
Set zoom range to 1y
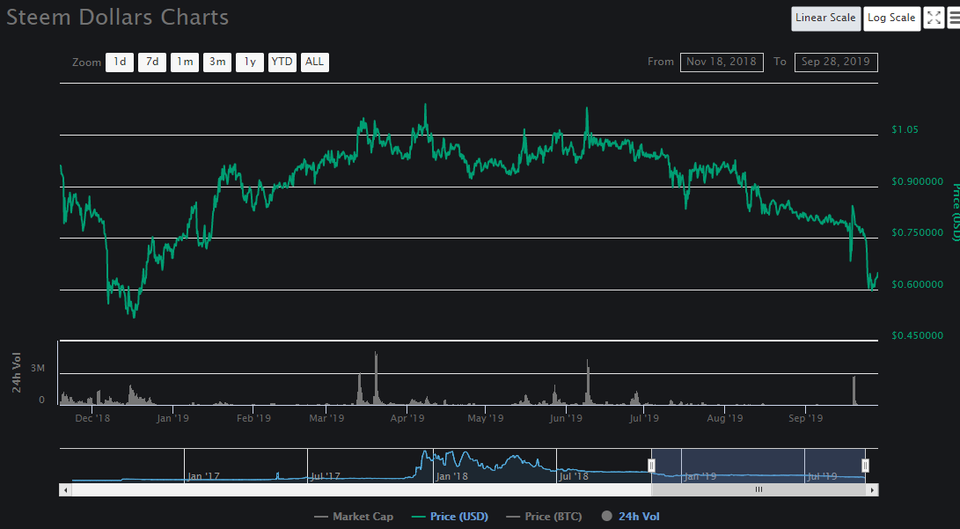(x=250, y=62)
